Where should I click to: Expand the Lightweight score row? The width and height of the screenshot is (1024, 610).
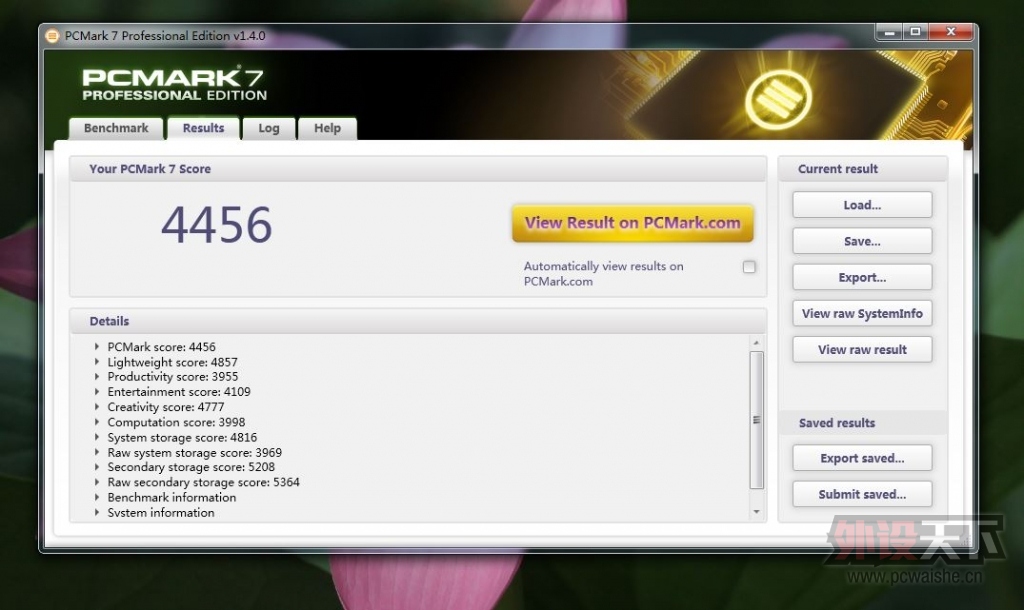pyautogui.click(x=97, y=362)
